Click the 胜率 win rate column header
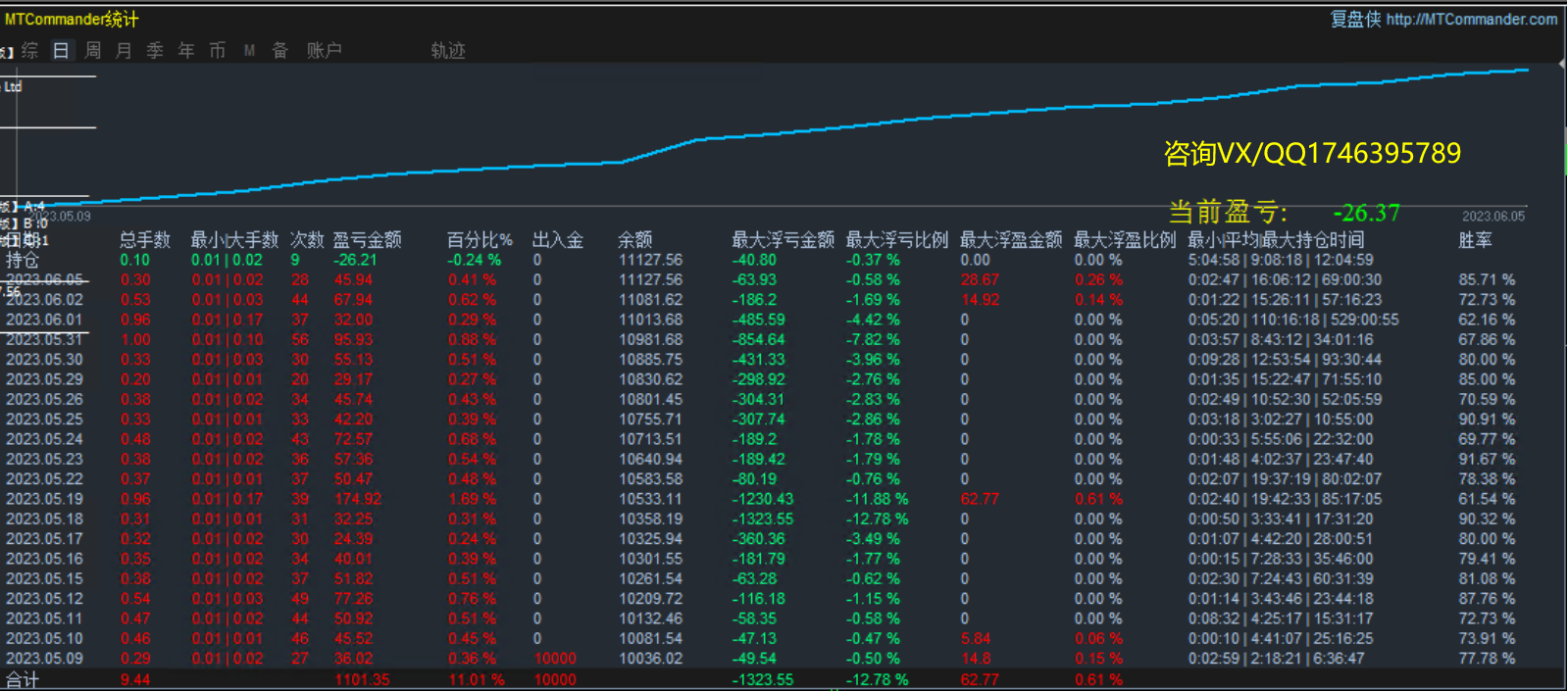 coord(1475,240)
